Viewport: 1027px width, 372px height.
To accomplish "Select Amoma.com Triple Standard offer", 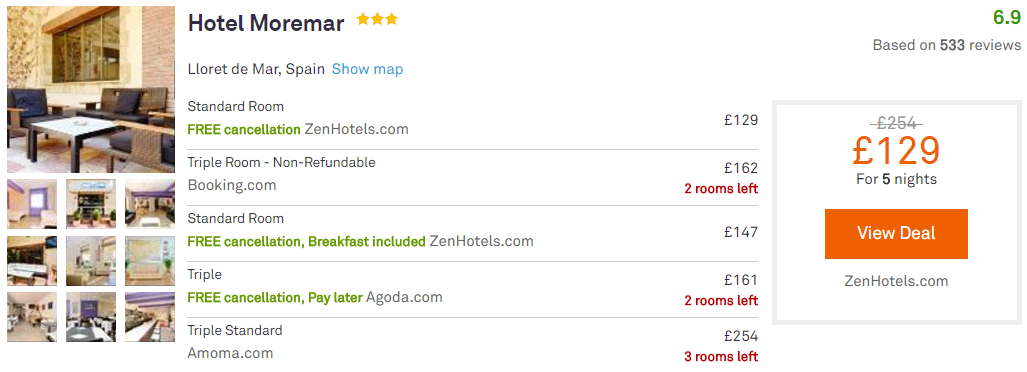I will (x=473, y=344).
